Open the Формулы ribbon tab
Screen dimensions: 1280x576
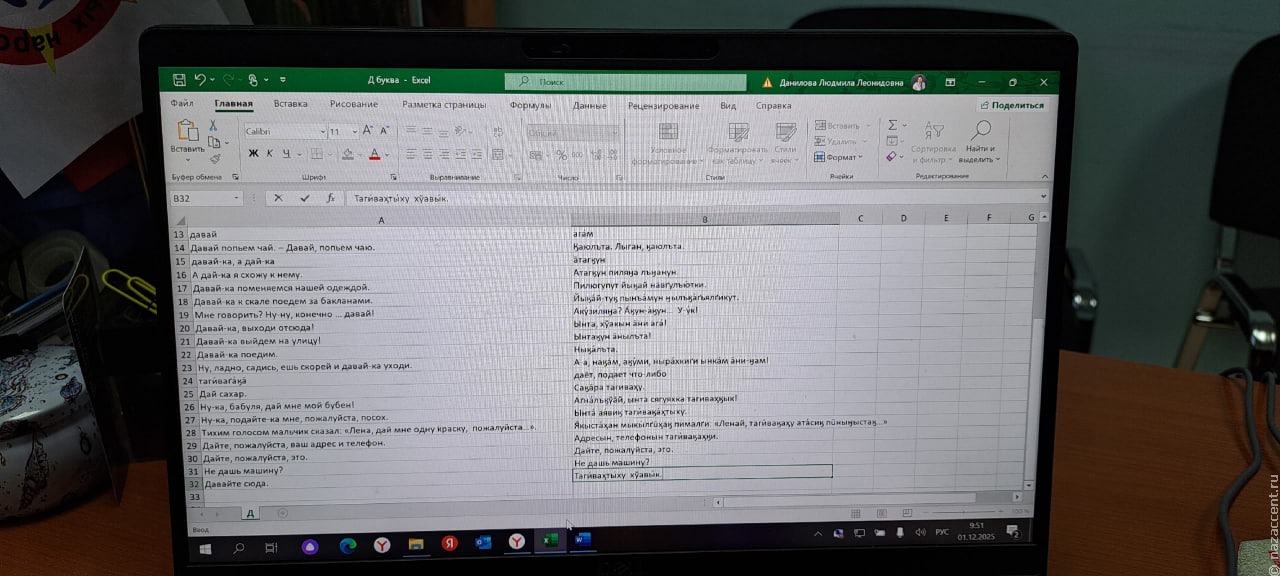point(530,105)
